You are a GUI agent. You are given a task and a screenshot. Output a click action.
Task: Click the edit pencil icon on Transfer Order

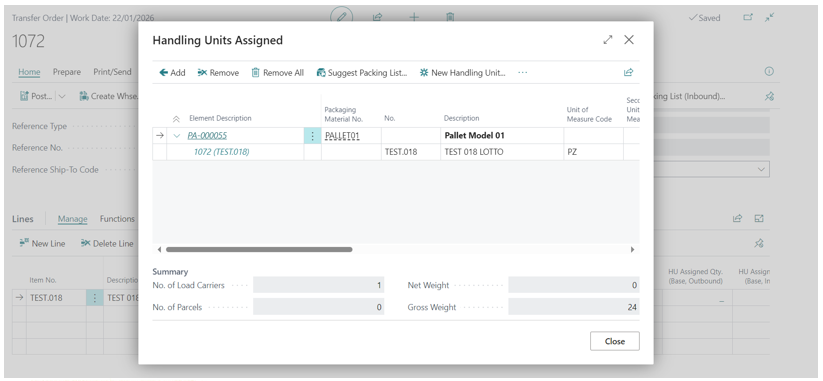341,17
